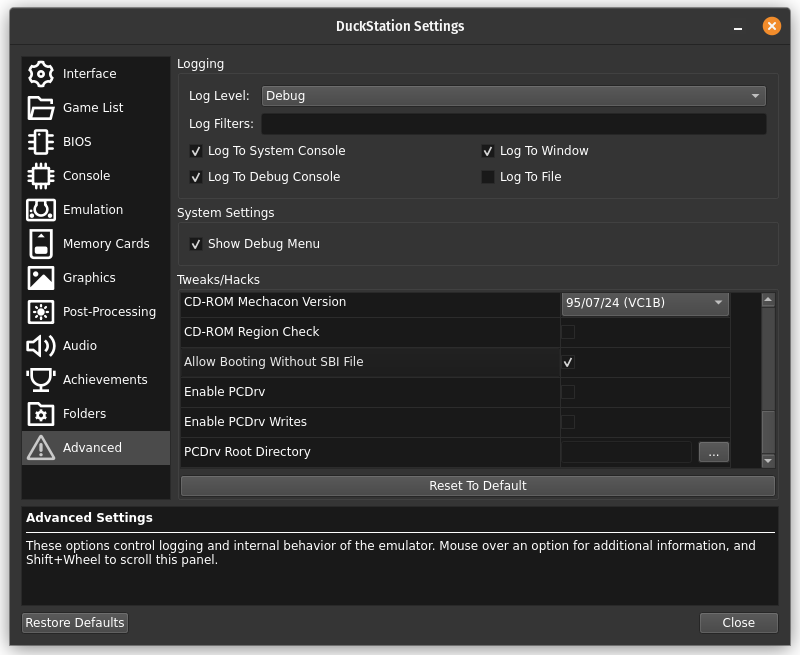Select the PCDrv Root Directory row label

pyautogui.click(x=247, y=452)
